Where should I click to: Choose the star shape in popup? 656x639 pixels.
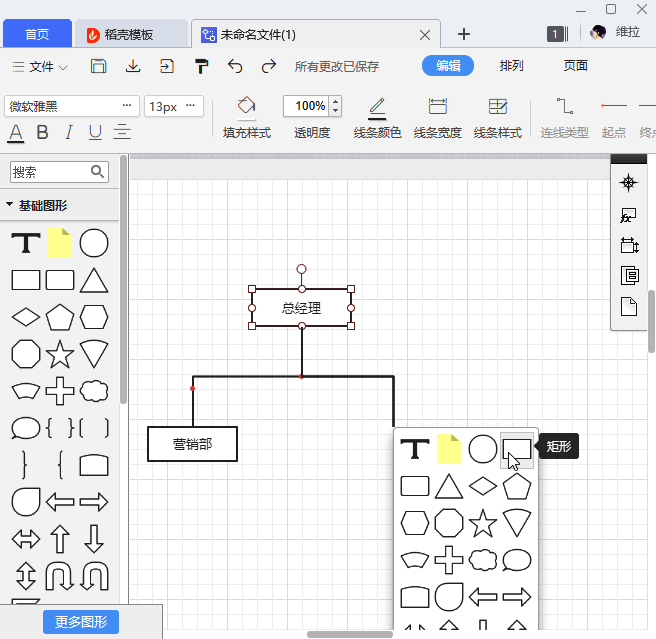point(482,523)
